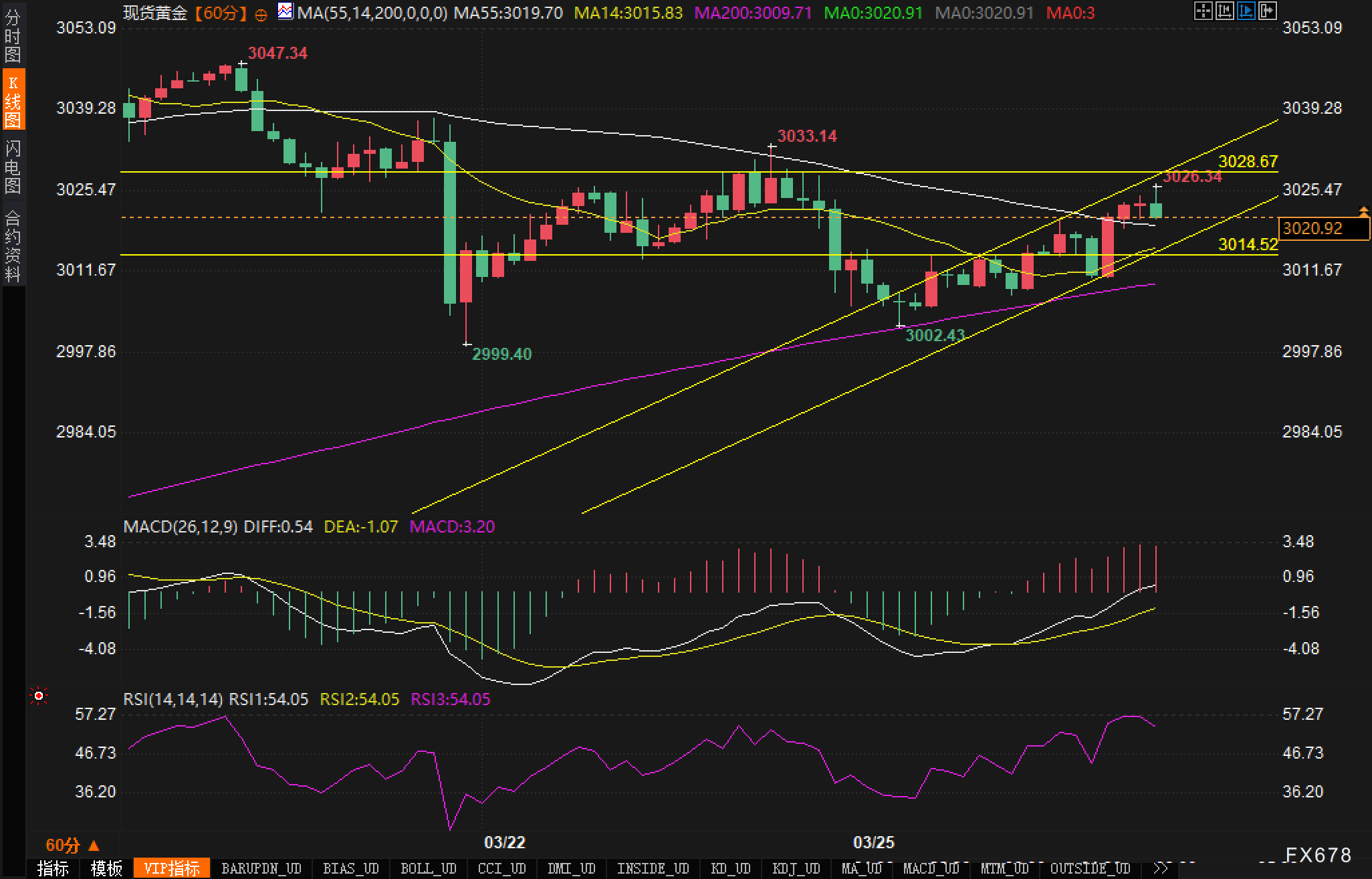Image resolution: width=1372 pixels, height=879 pixels.
Task: Open the period text in 现货黄金 title
Action: 220,13
